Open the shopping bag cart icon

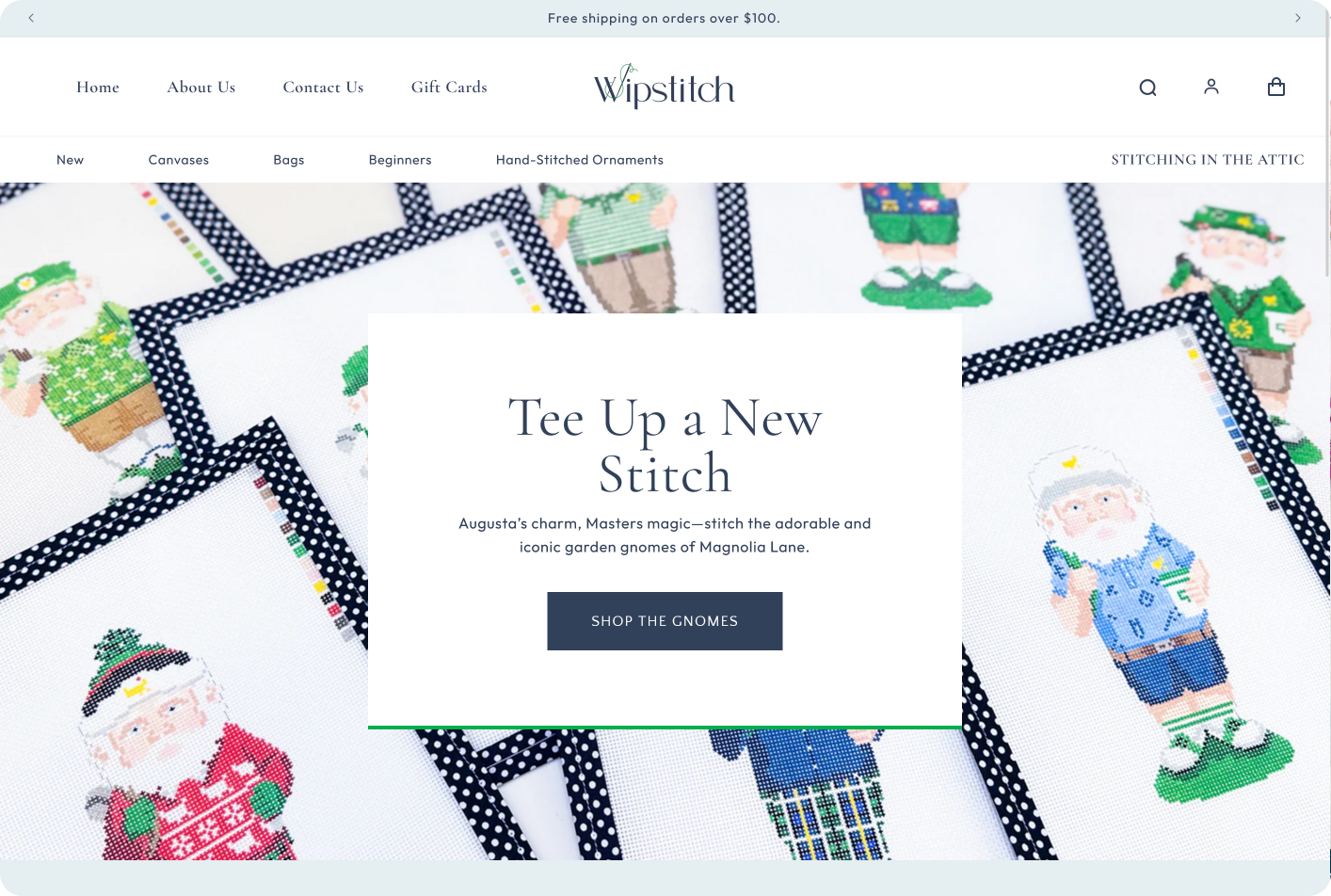click(x=1276, y=87)
